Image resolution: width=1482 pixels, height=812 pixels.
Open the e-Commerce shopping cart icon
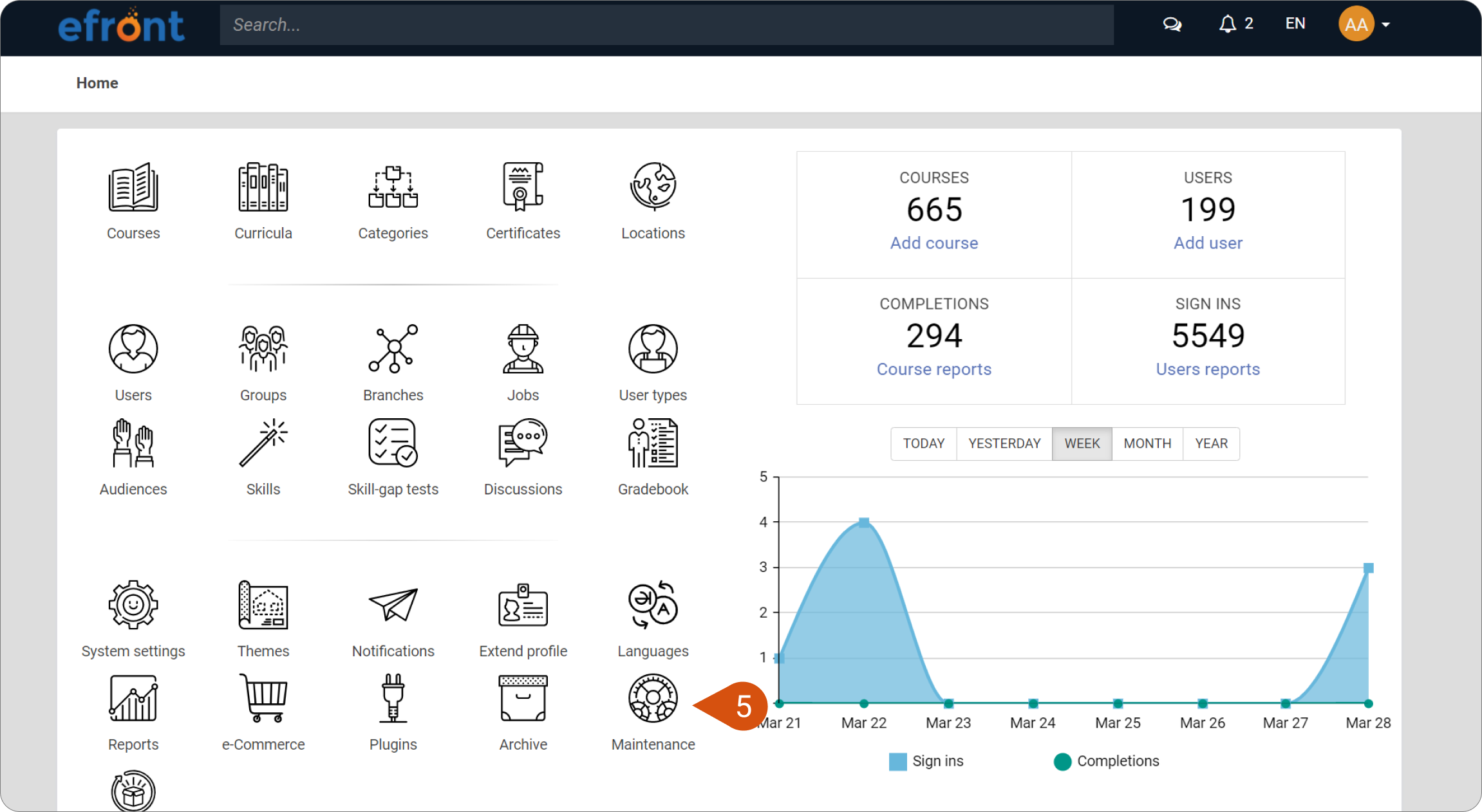(263, 698)
